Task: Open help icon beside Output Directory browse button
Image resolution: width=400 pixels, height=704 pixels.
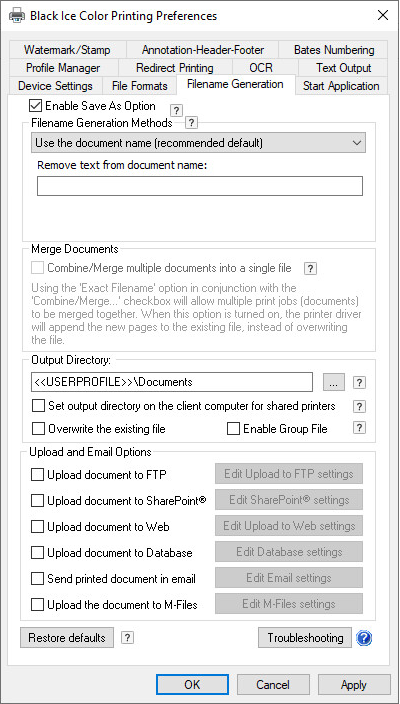Action: tap(359, 383)
